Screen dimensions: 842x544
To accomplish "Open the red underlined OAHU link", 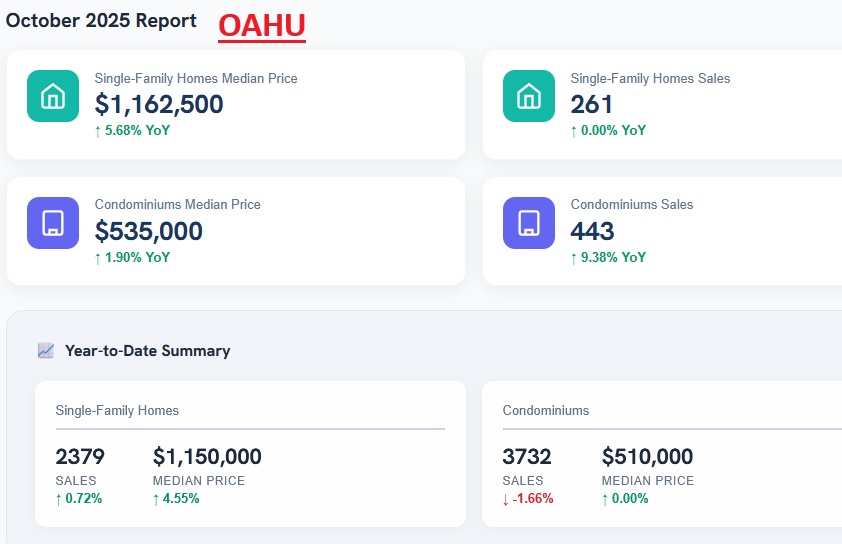I will coord(262,27).
